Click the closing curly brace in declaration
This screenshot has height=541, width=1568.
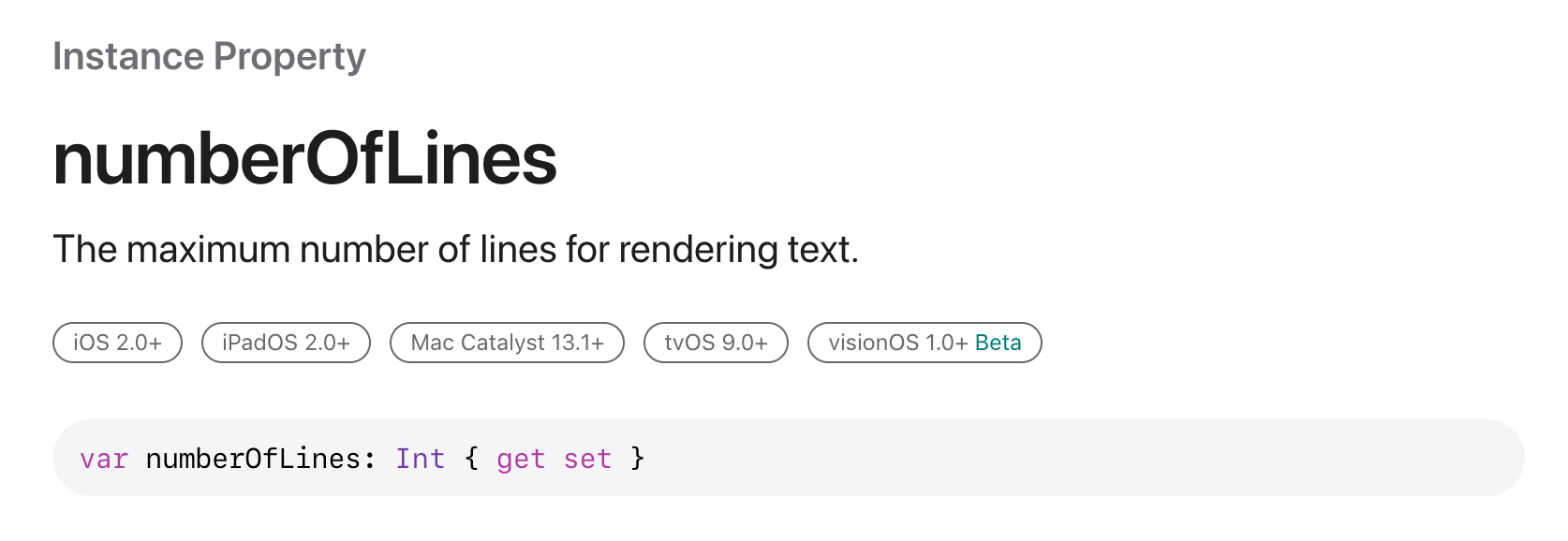point(637,459)
